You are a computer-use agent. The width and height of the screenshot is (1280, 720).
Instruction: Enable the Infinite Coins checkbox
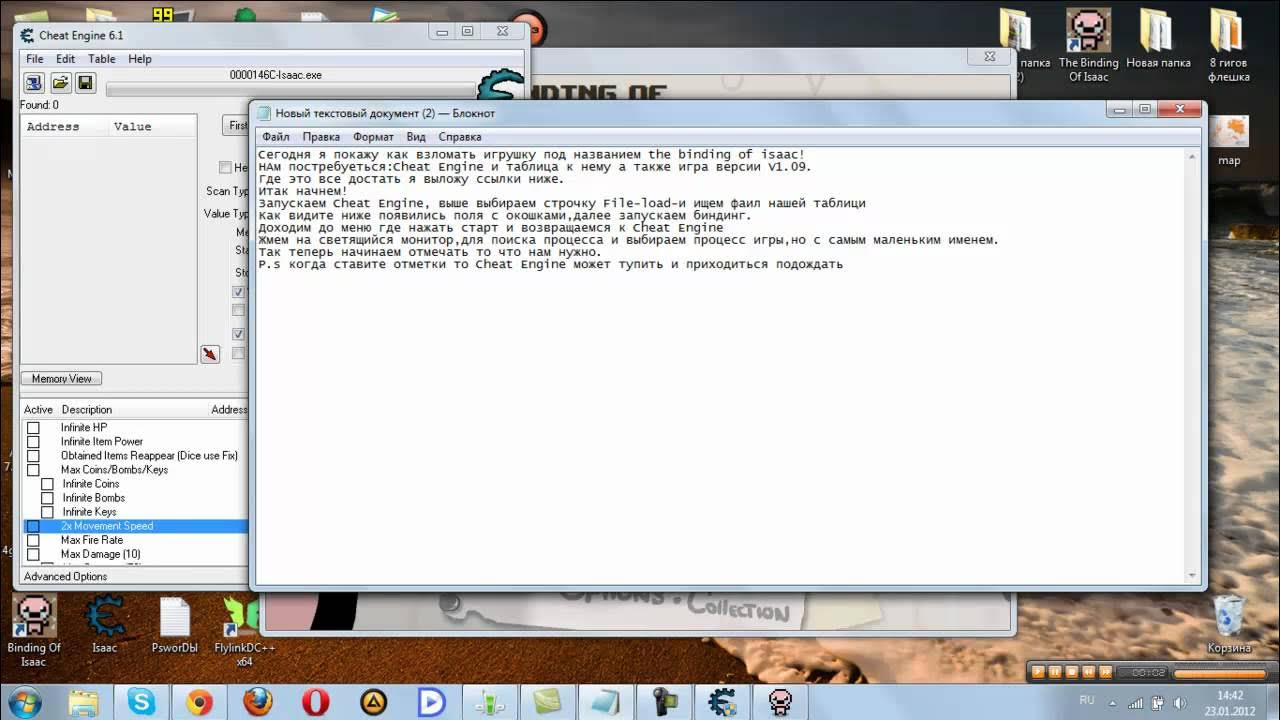click(x=47, y=484)
